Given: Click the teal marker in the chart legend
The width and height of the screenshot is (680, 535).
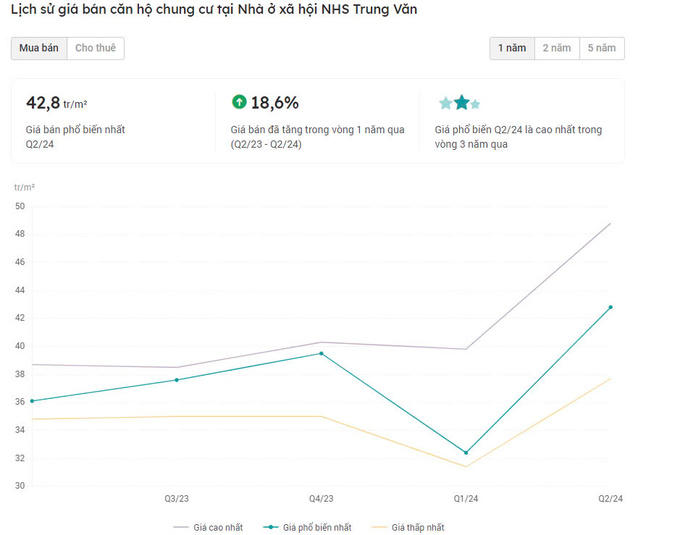Looking at the screenshot, I should [x=270, y=527].
